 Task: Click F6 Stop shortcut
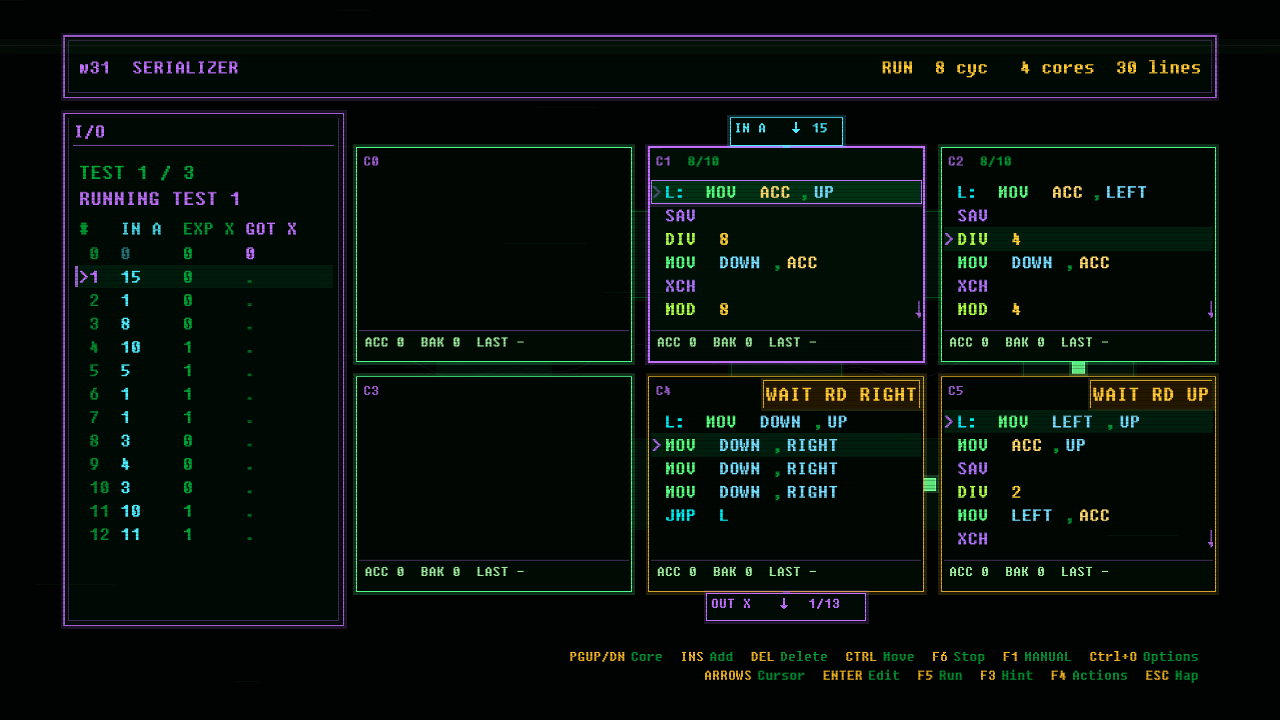(958, 657)
